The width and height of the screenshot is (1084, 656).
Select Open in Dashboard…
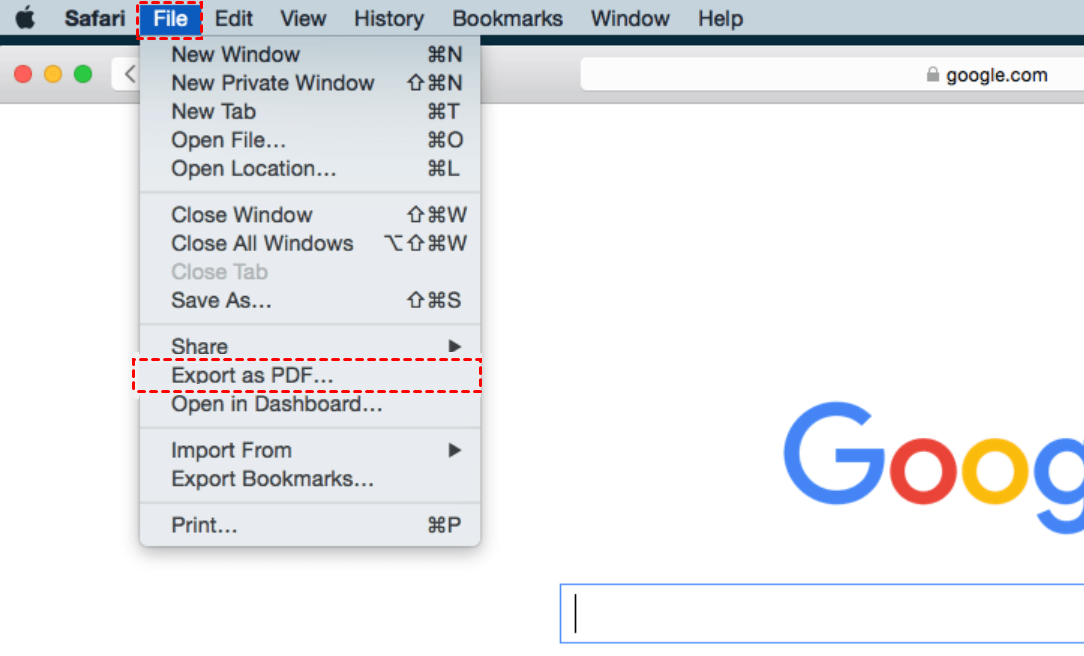click(x=310, y=404)
